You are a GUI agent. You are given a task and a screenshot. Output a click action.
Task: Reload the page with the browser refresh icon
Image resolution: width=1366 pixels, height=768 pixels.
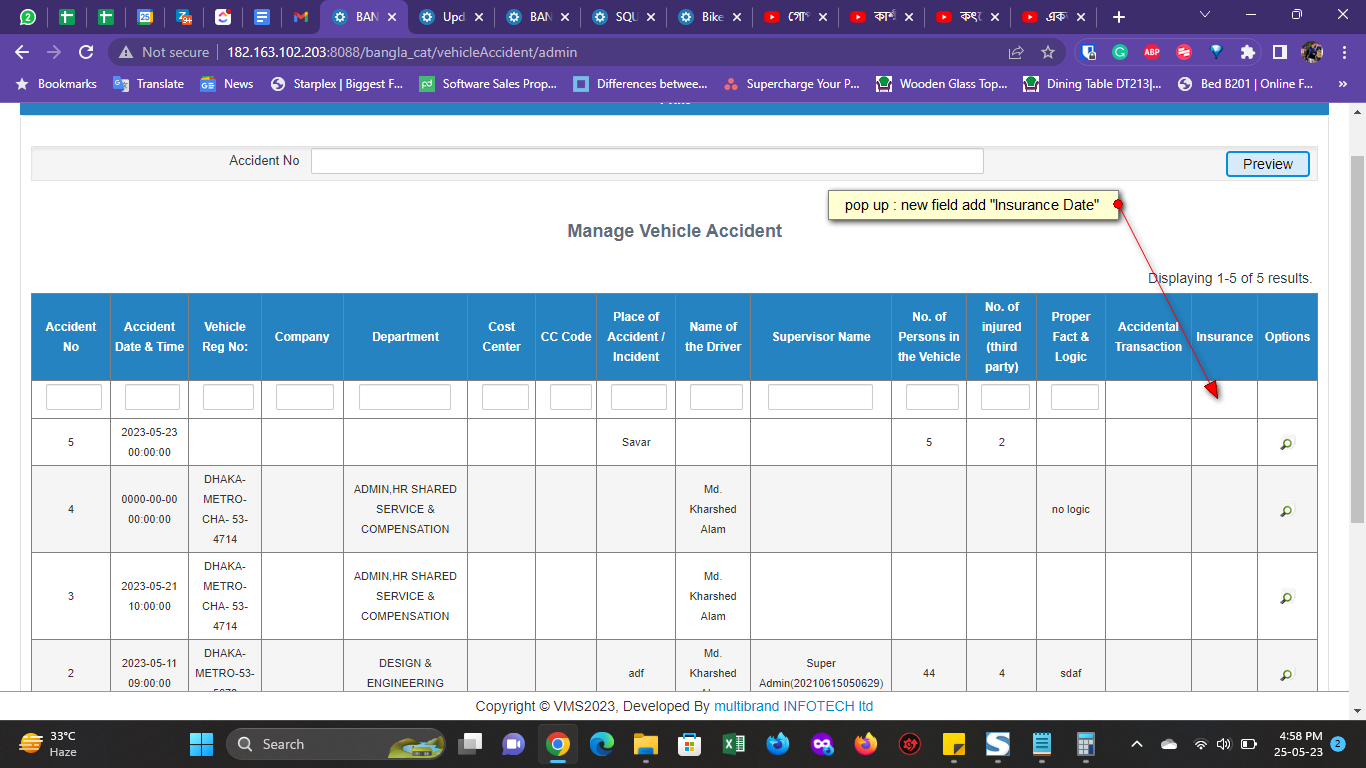(x=86, y=52)
